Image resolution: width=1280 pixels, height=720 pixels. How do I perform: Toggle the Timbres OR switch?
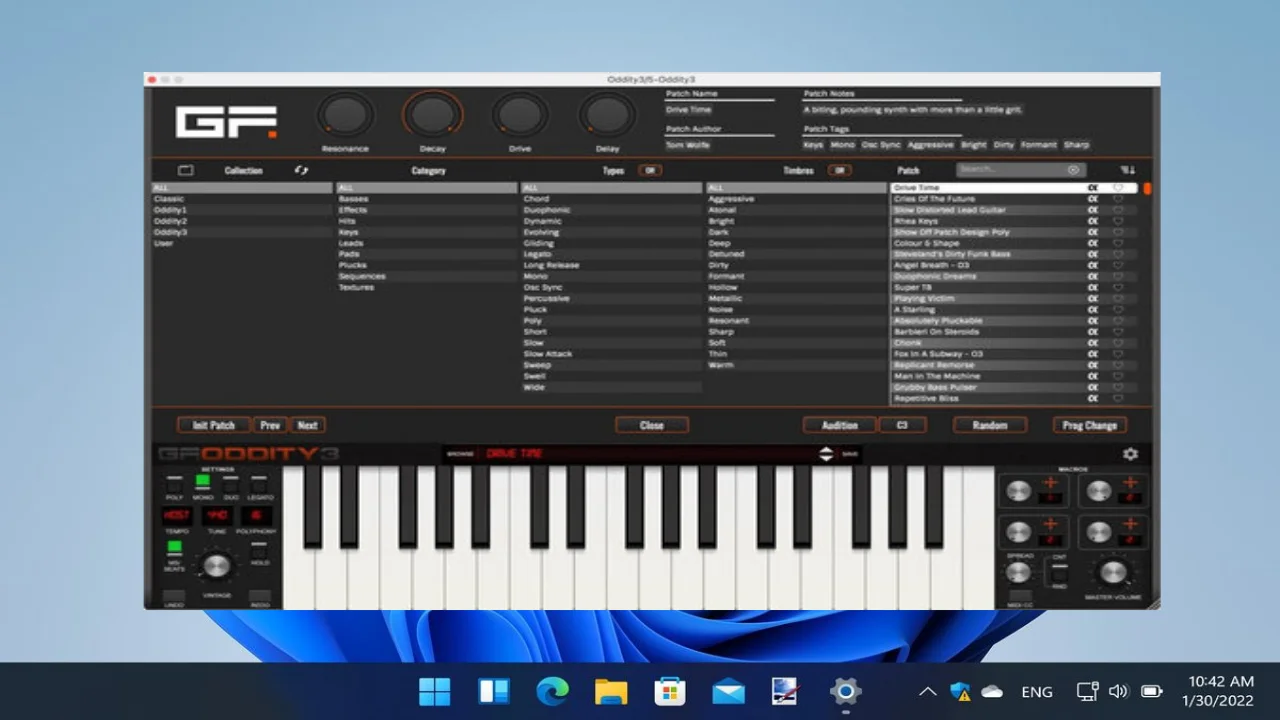tap(839, 171)
